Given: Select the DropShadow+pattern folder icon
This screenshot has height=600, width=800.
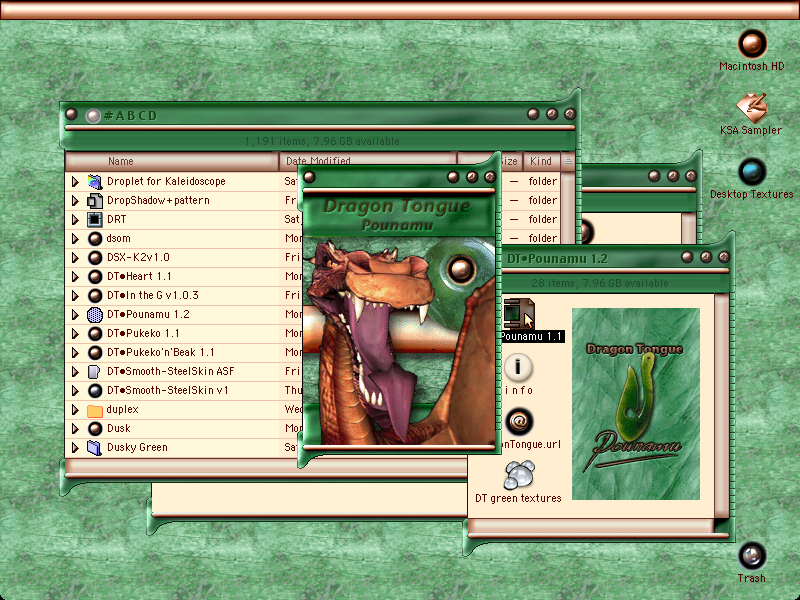Looking at the screenshot, I should 95,201.
